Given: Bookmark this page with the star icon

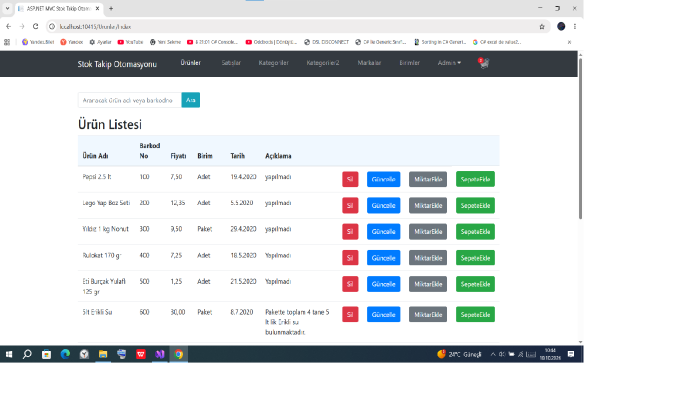Looking at the screenshot, I should (x=542, y=27).
